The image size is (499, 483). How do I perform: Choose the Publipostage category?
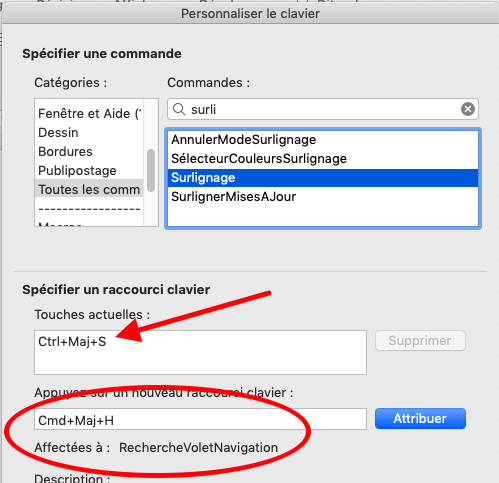(89, 171)
